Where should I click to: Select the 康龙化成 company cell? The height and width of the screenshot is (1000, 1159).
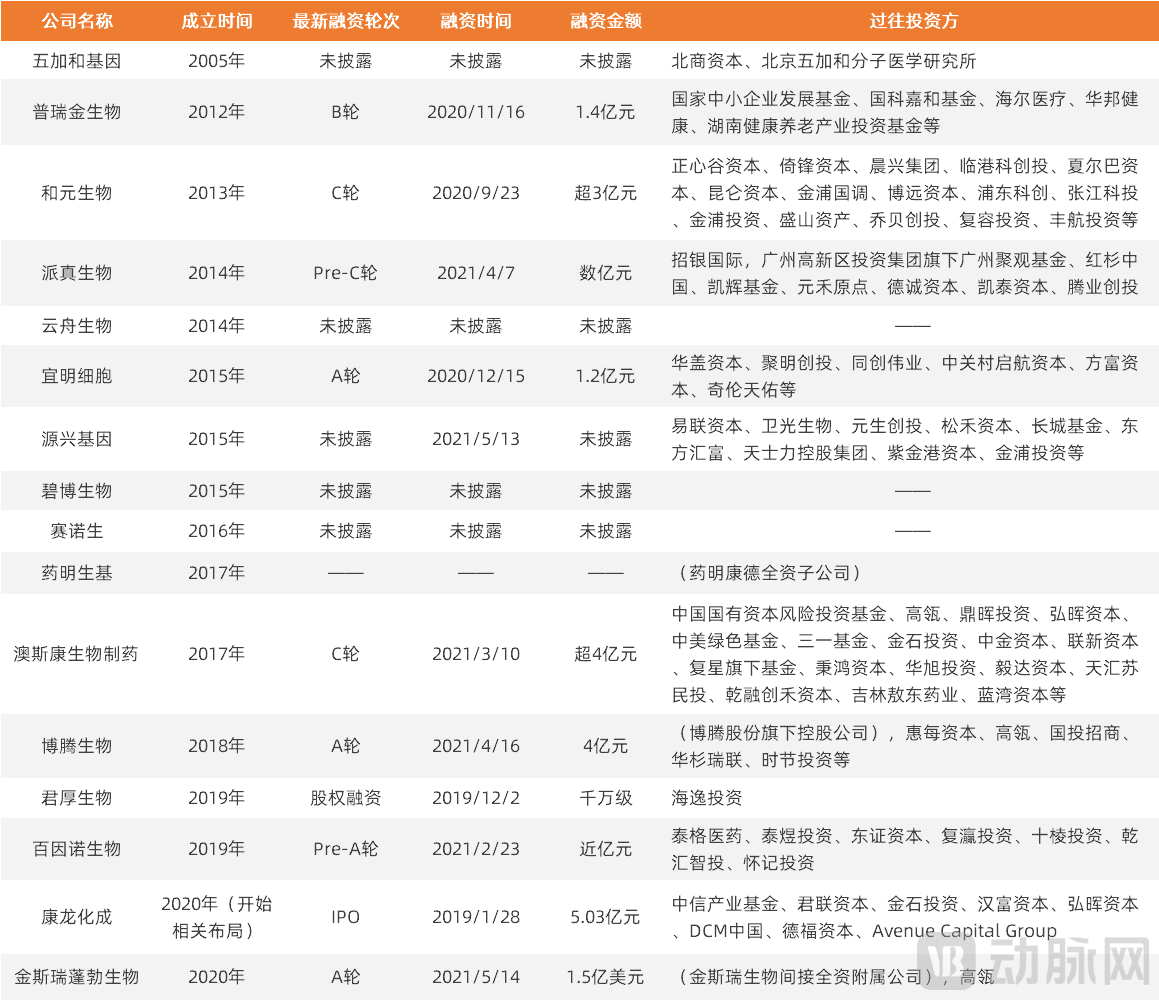(x=77, y=916)
